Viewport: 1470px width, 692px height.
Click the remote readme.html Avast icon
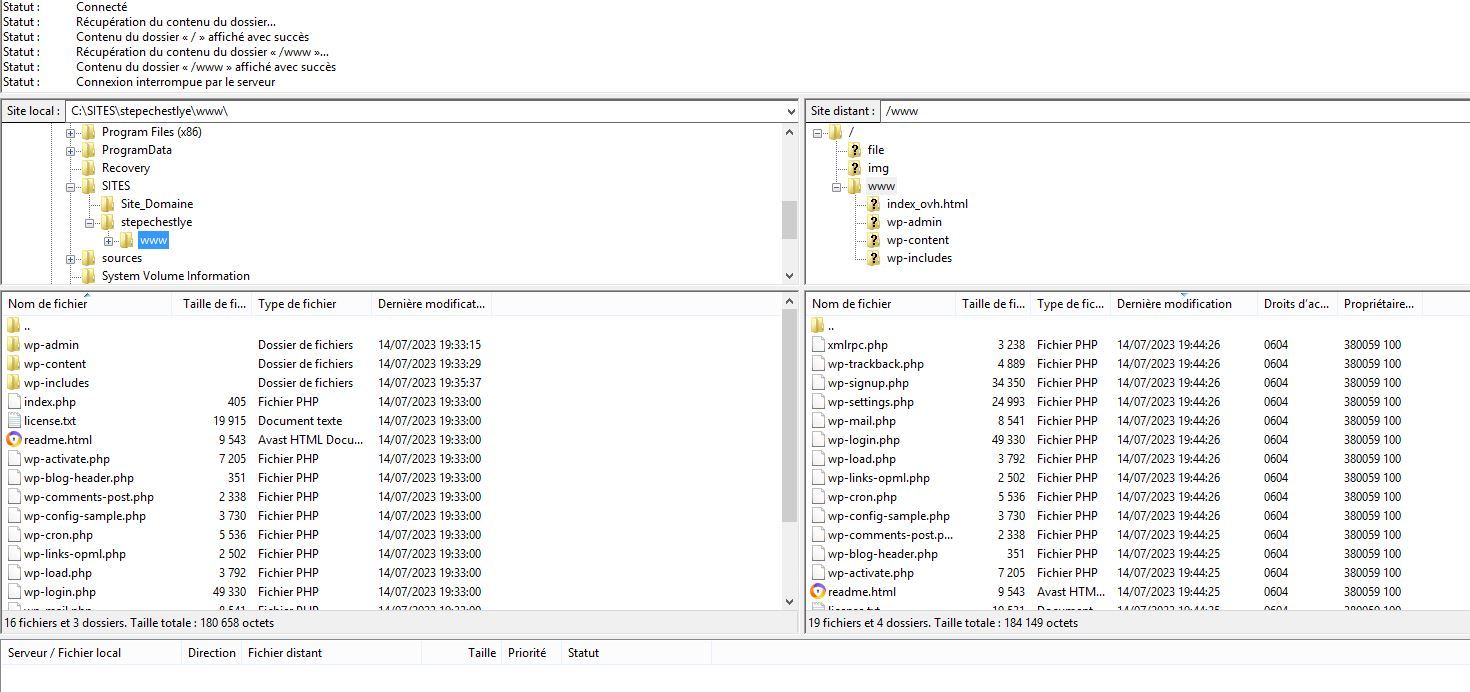click(818, 592)
